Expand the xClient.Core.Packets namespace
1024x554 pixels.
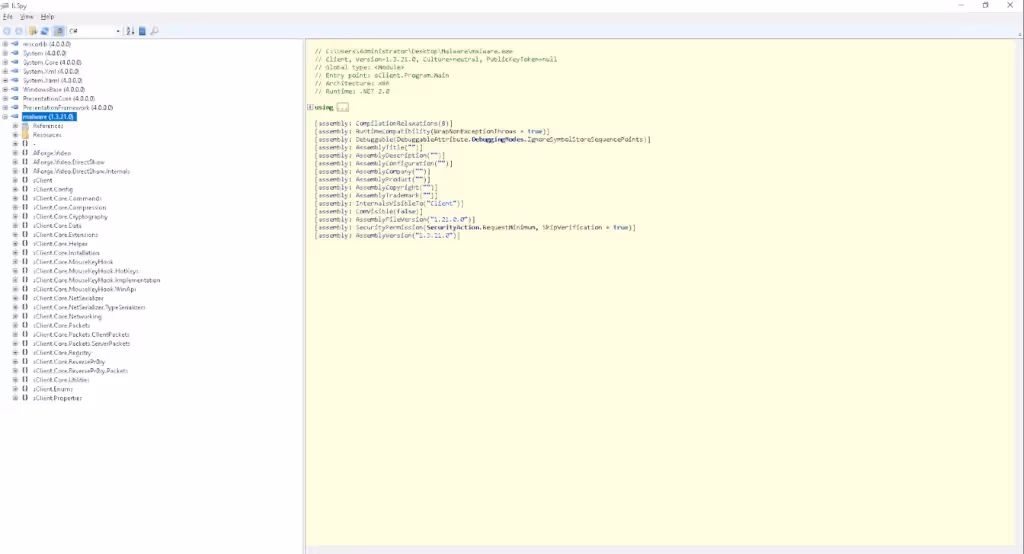(x=16, y=325)
